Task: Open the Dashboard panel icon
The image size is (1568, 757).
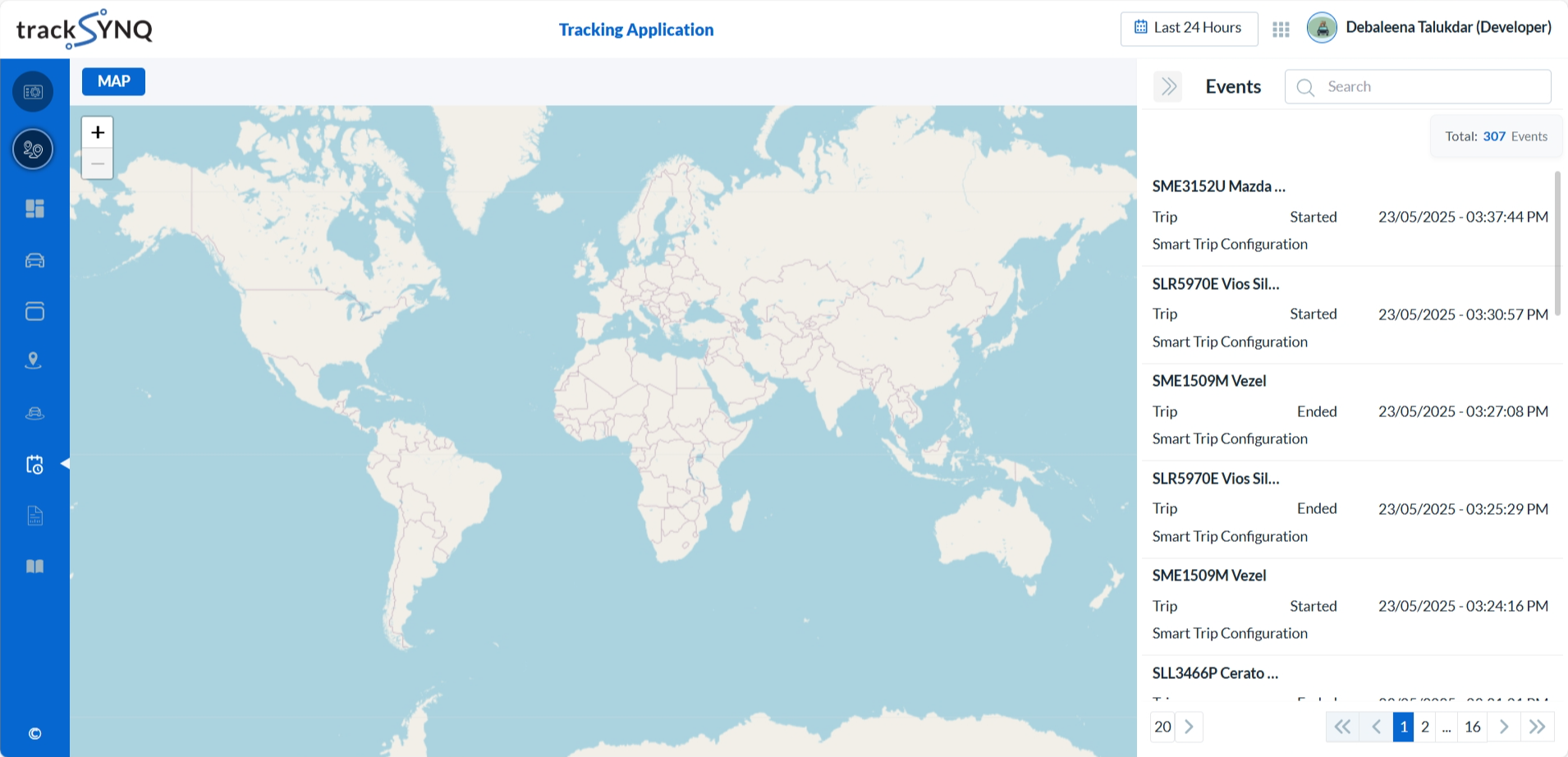Action: pos(33,209)
